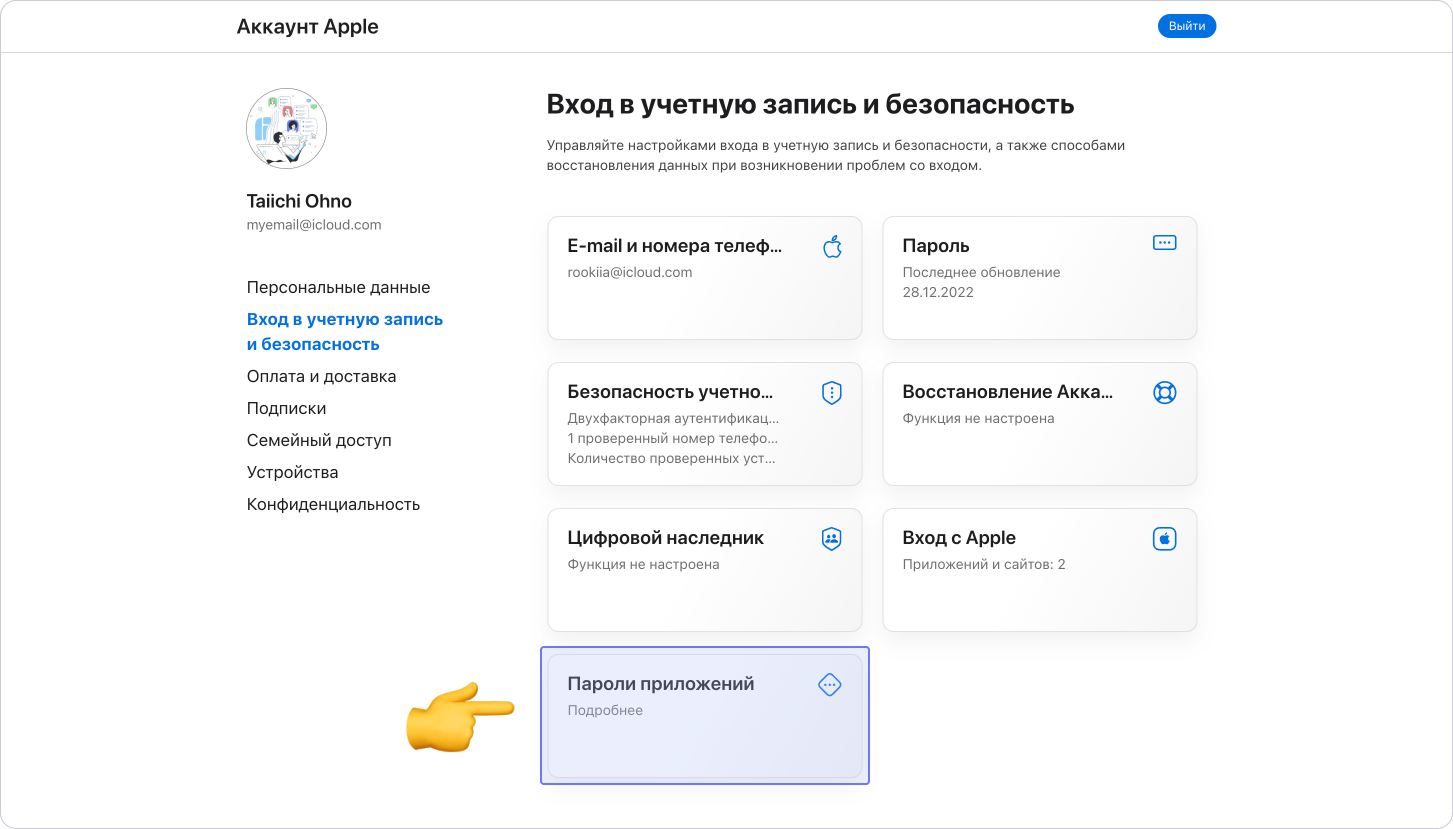
Task: Click the diamond icon on Пароли приложений card
Action: 830,685
